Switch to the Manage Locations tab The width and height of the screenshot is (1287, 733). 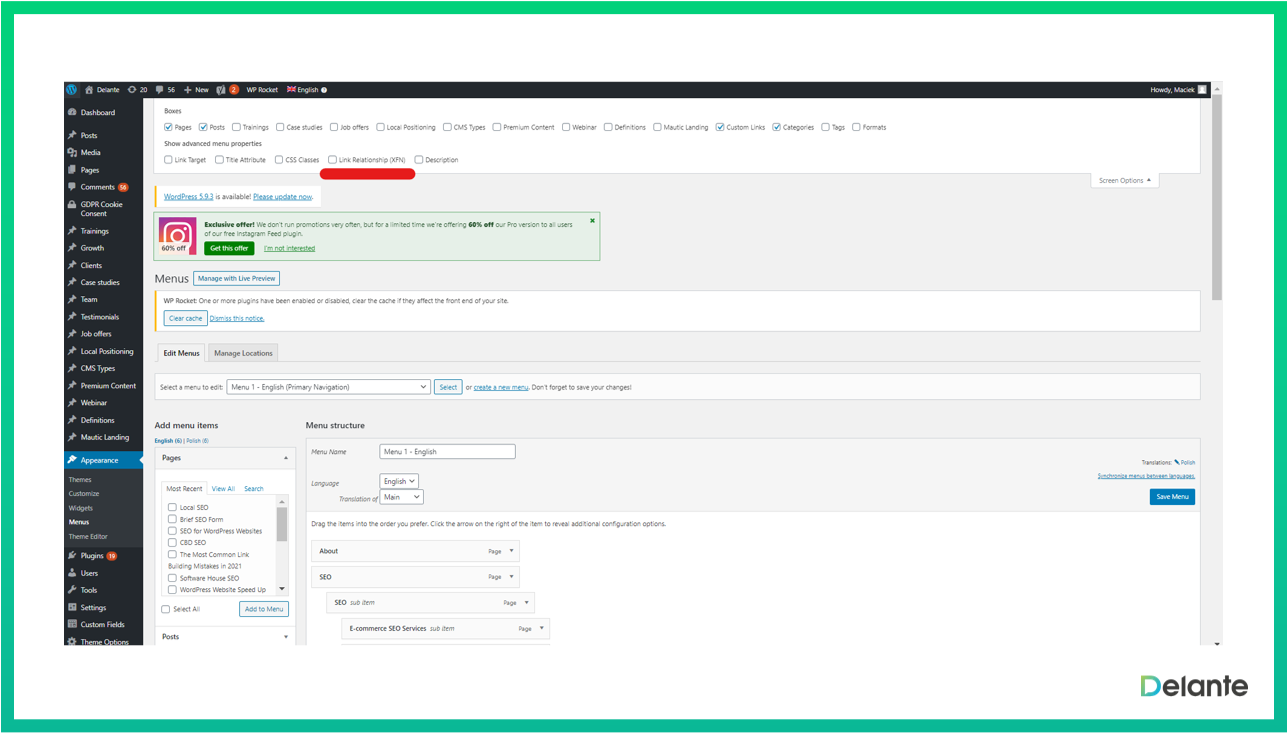pyautogui.click(x=243, y=353)
